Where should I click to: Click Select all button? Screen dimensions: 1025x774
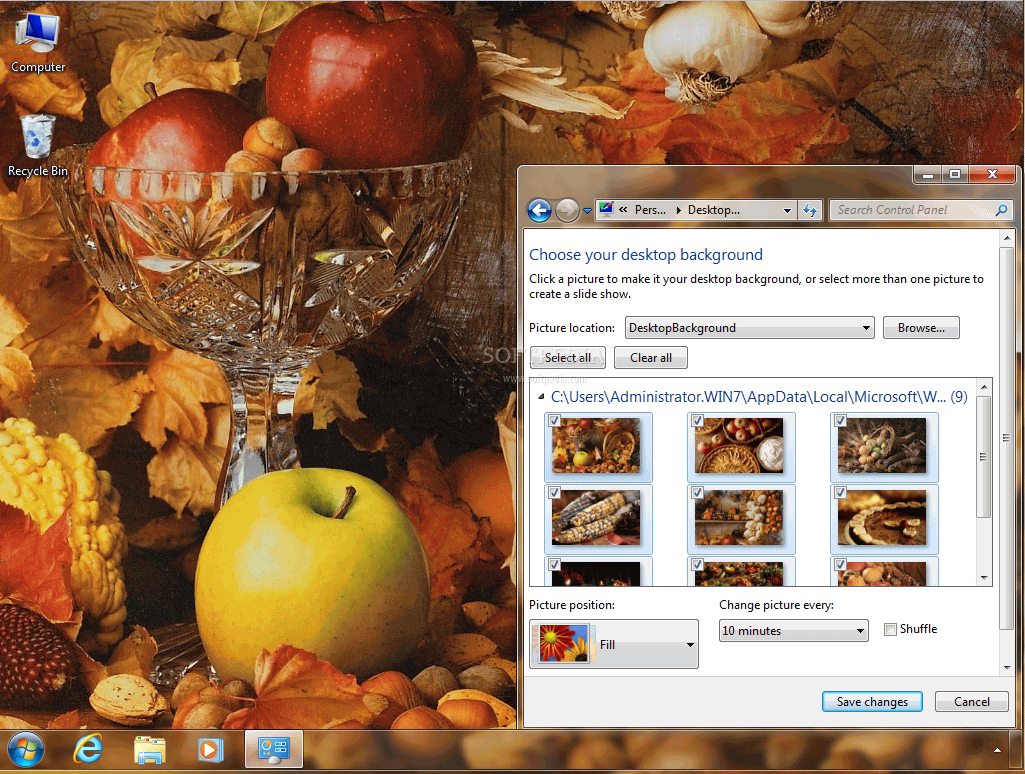567,358
